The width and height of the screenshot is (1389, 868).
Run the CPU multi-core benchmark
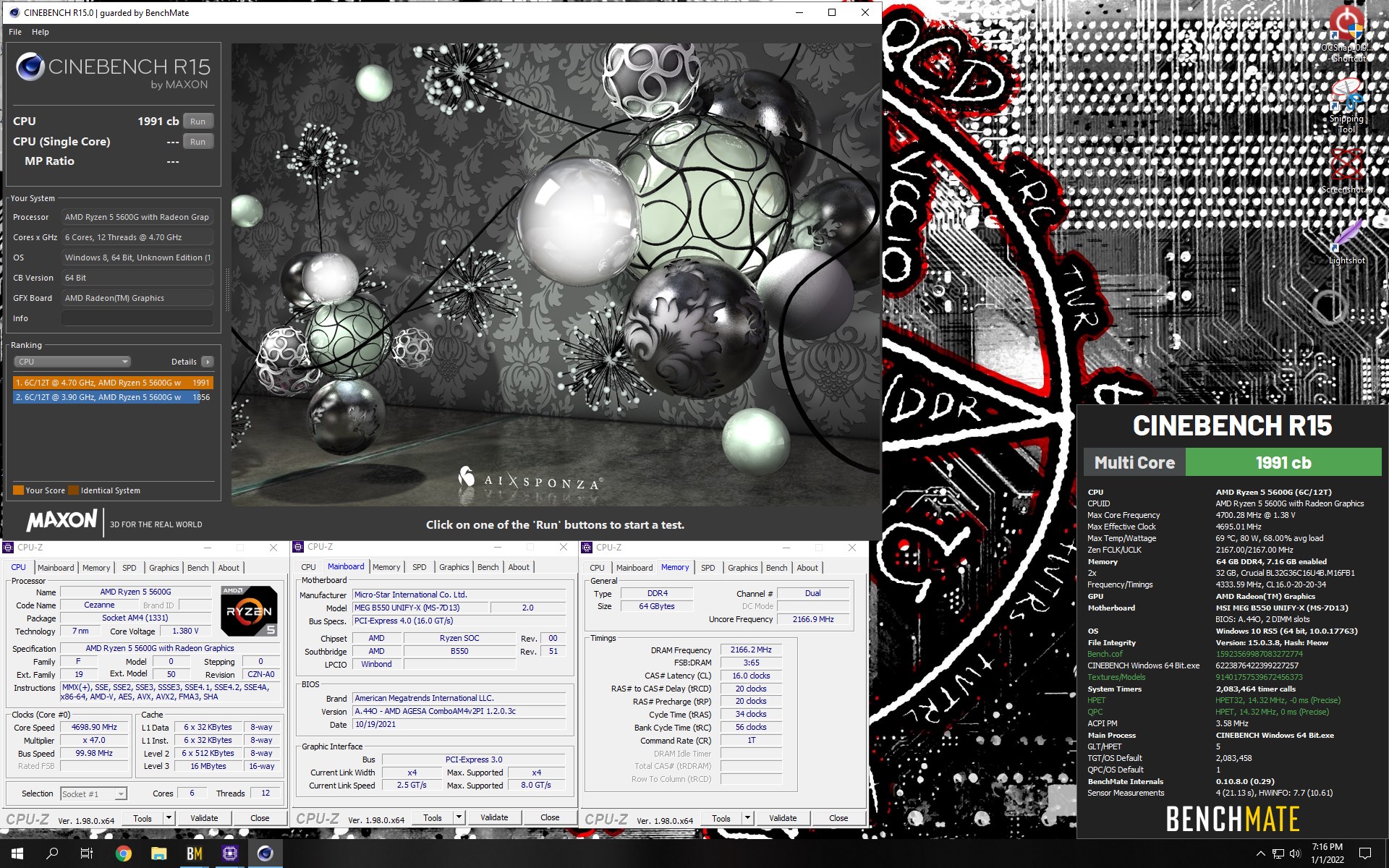[197, 122]
